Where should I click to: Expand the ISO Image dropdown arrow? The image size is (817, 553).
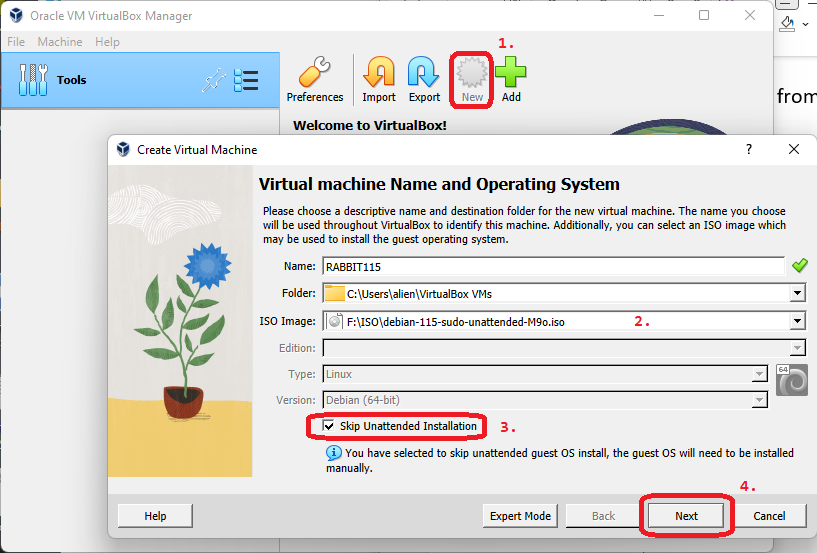[797, 322]
